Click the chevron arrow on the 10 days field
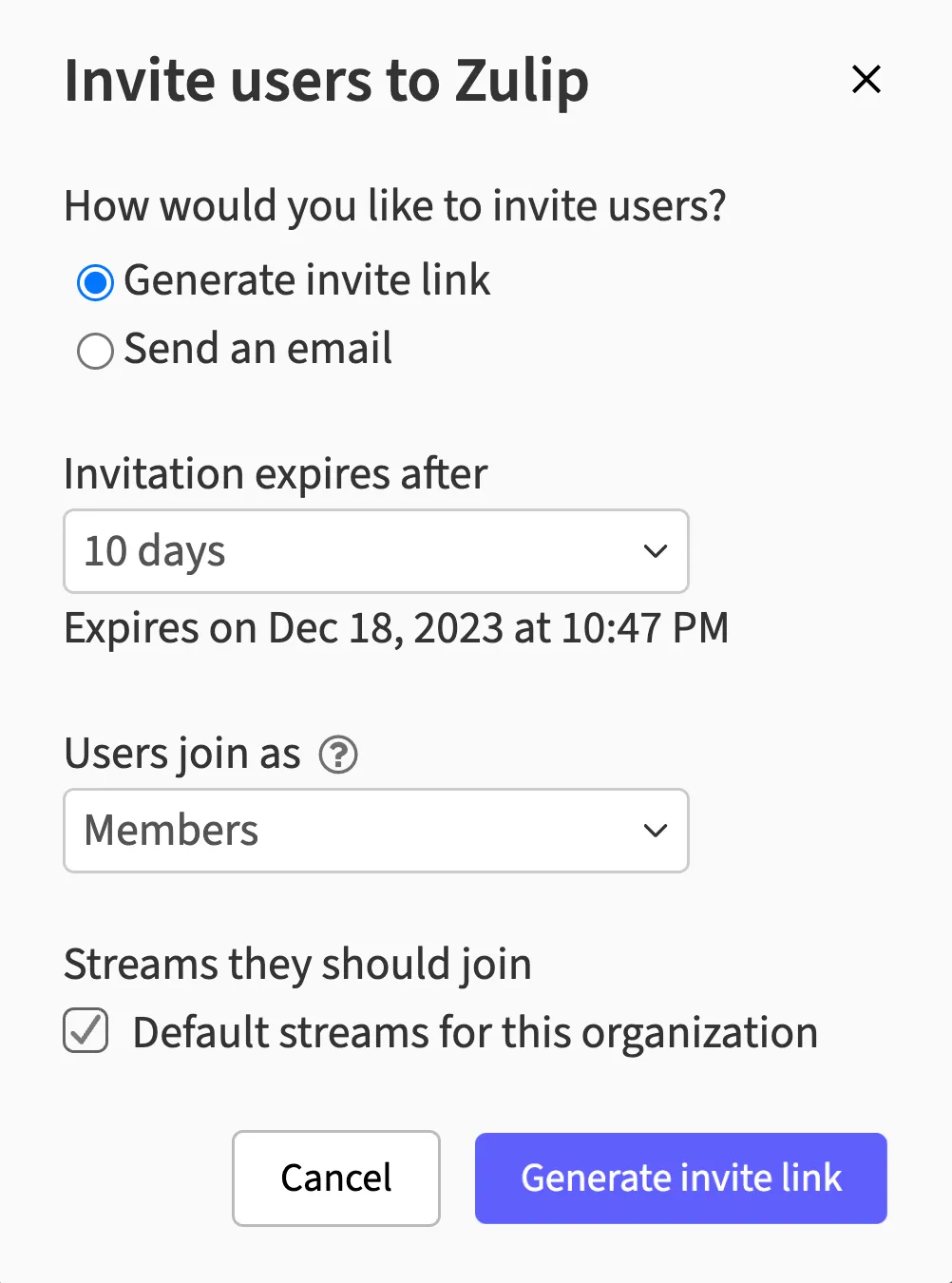The image size is (952, 1283). [x=656, y=551]
